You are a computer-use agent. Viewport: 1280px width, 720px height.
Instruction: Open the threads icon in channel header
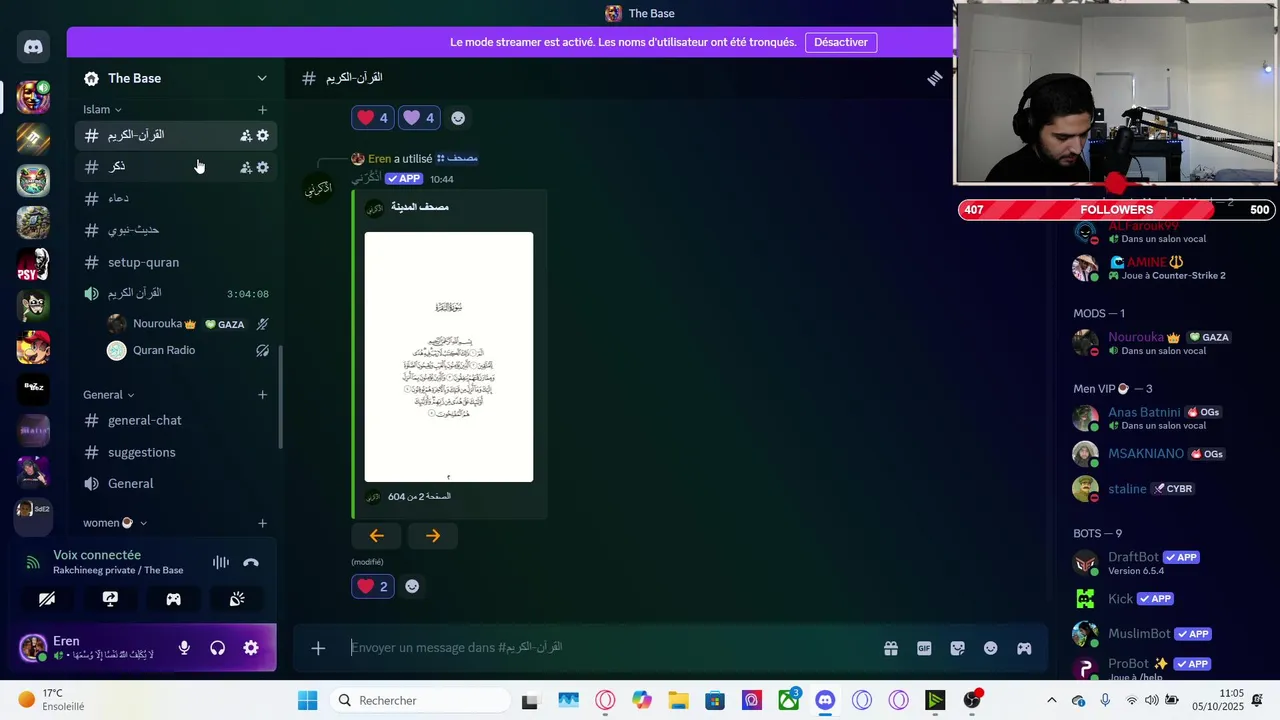934,78
